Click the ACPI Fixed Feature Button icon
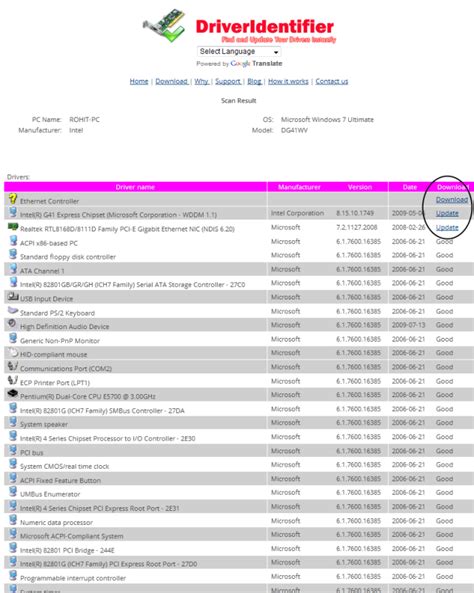Viewport: 474px width, 593px height. [13, 478]
